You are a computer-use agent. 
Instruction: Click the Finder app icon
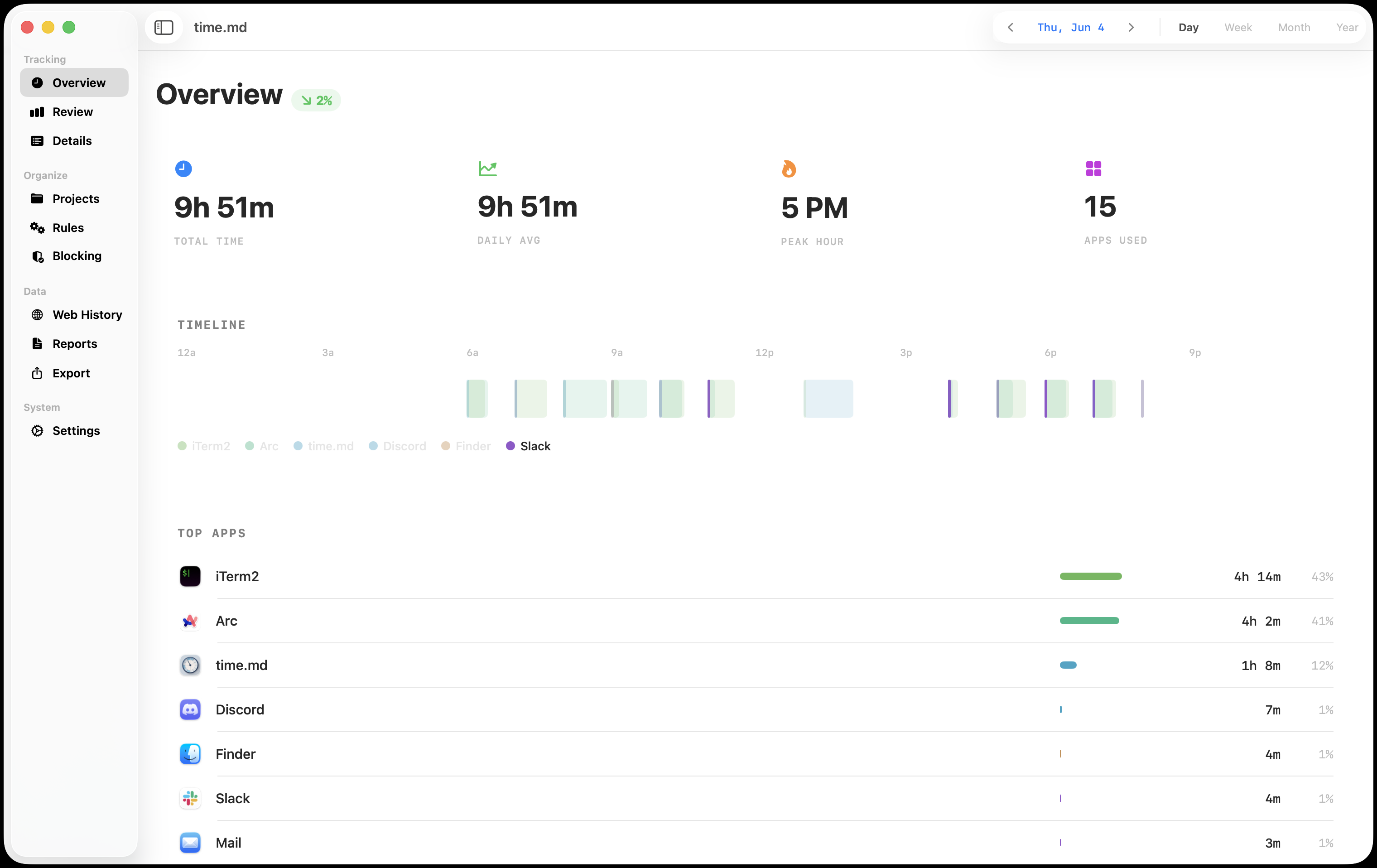190,754
